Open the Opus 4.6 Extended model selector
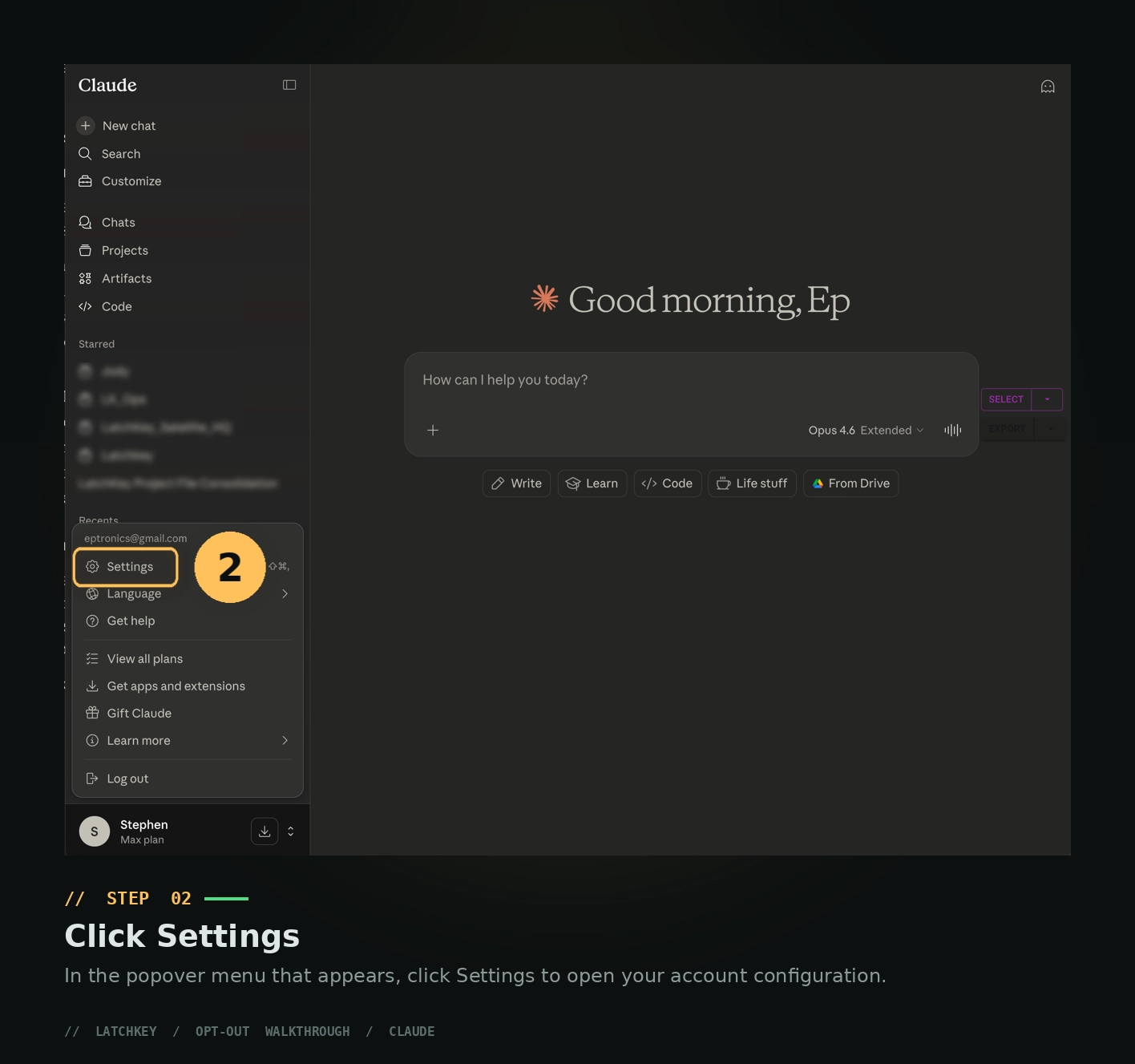Screen dimensions: 1135x1064 [x=866, y=431]
